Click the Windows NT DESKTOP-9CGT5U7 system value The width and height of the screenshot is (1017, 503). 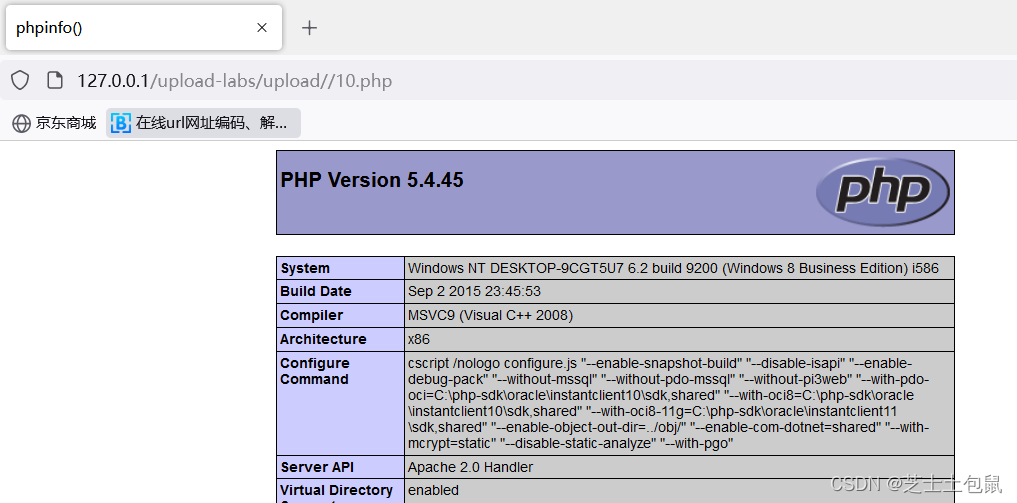(x=673, y=268)
